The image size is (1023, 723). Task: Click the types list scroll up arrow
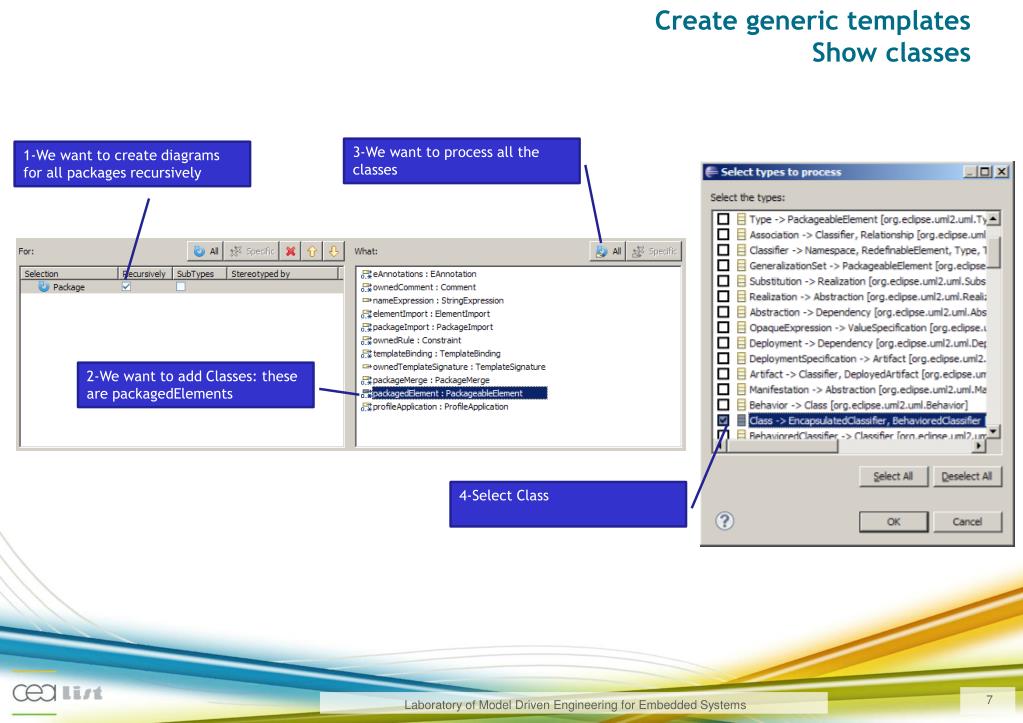point(994,218)
